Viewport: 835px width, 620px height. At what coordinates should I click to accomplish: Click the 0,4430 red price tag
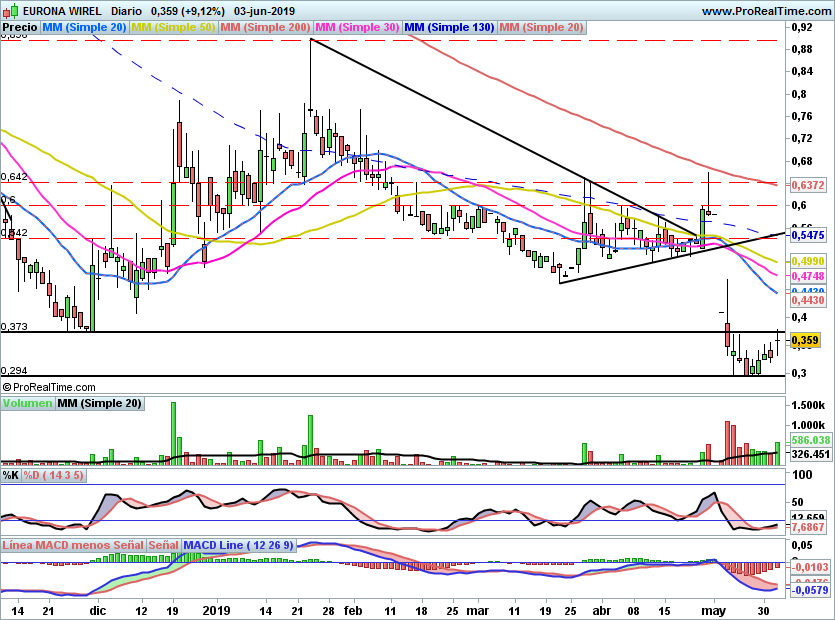808,300
